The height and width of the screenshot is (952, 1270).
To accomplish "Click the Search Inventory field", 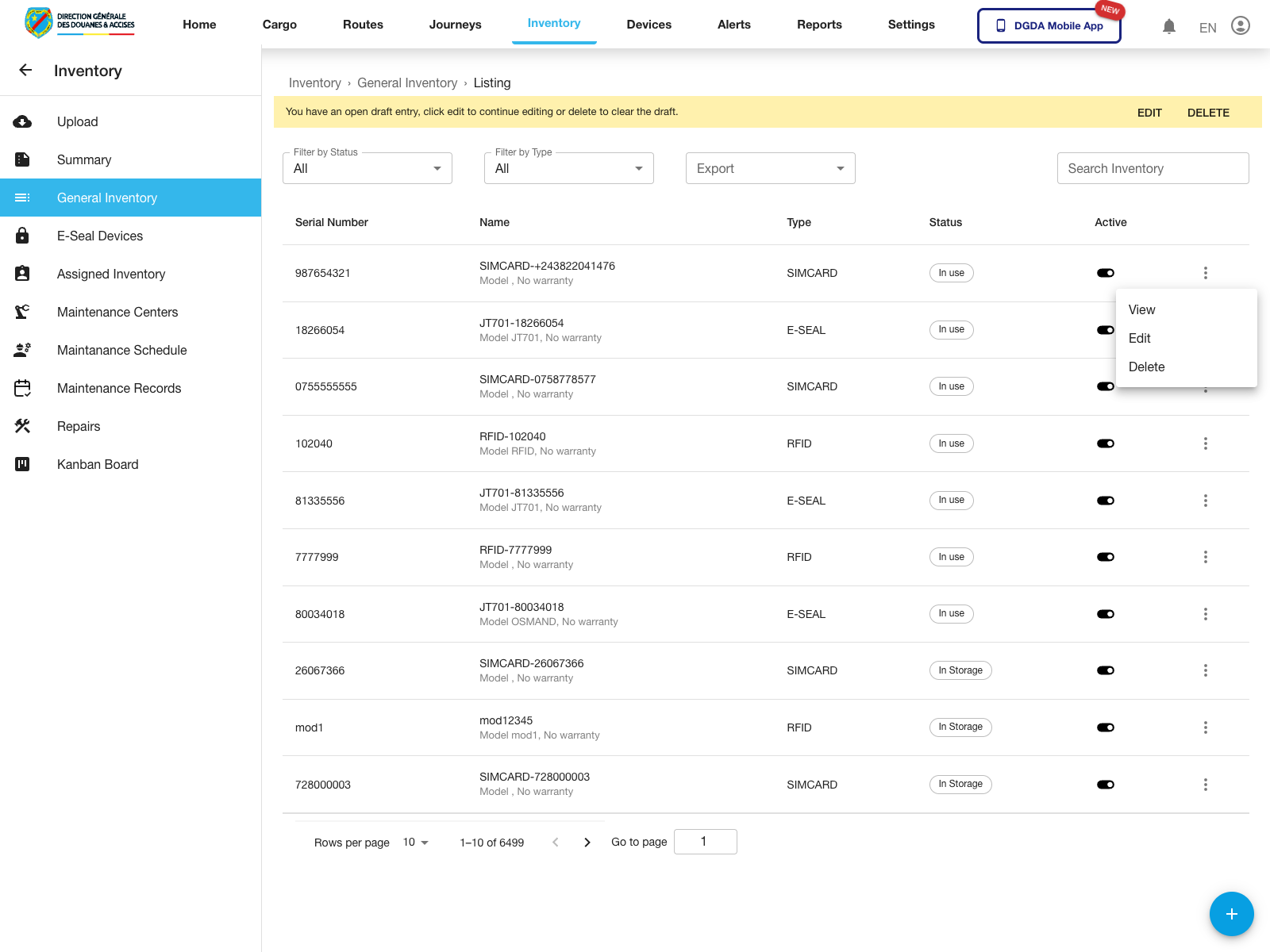I will 1153,168.
